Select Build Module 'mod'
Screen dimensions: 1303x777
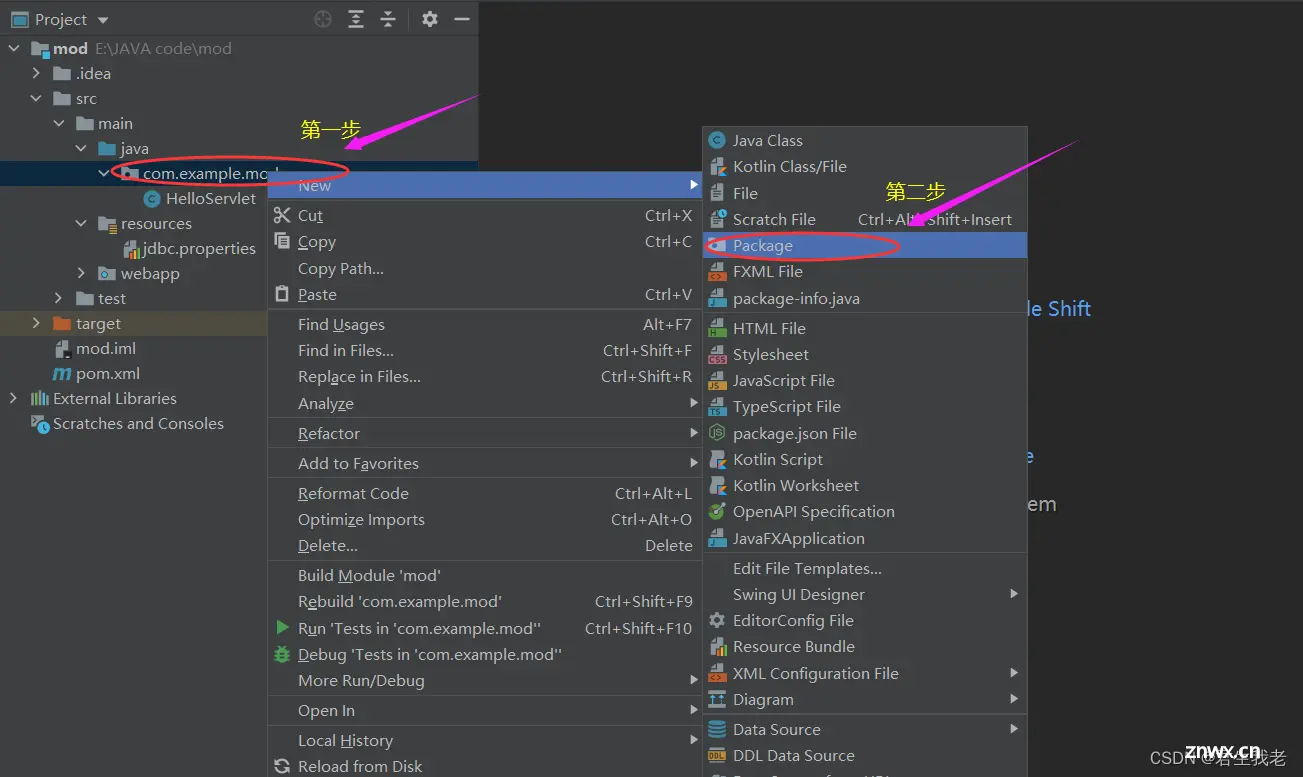click(x=484, y=575)
